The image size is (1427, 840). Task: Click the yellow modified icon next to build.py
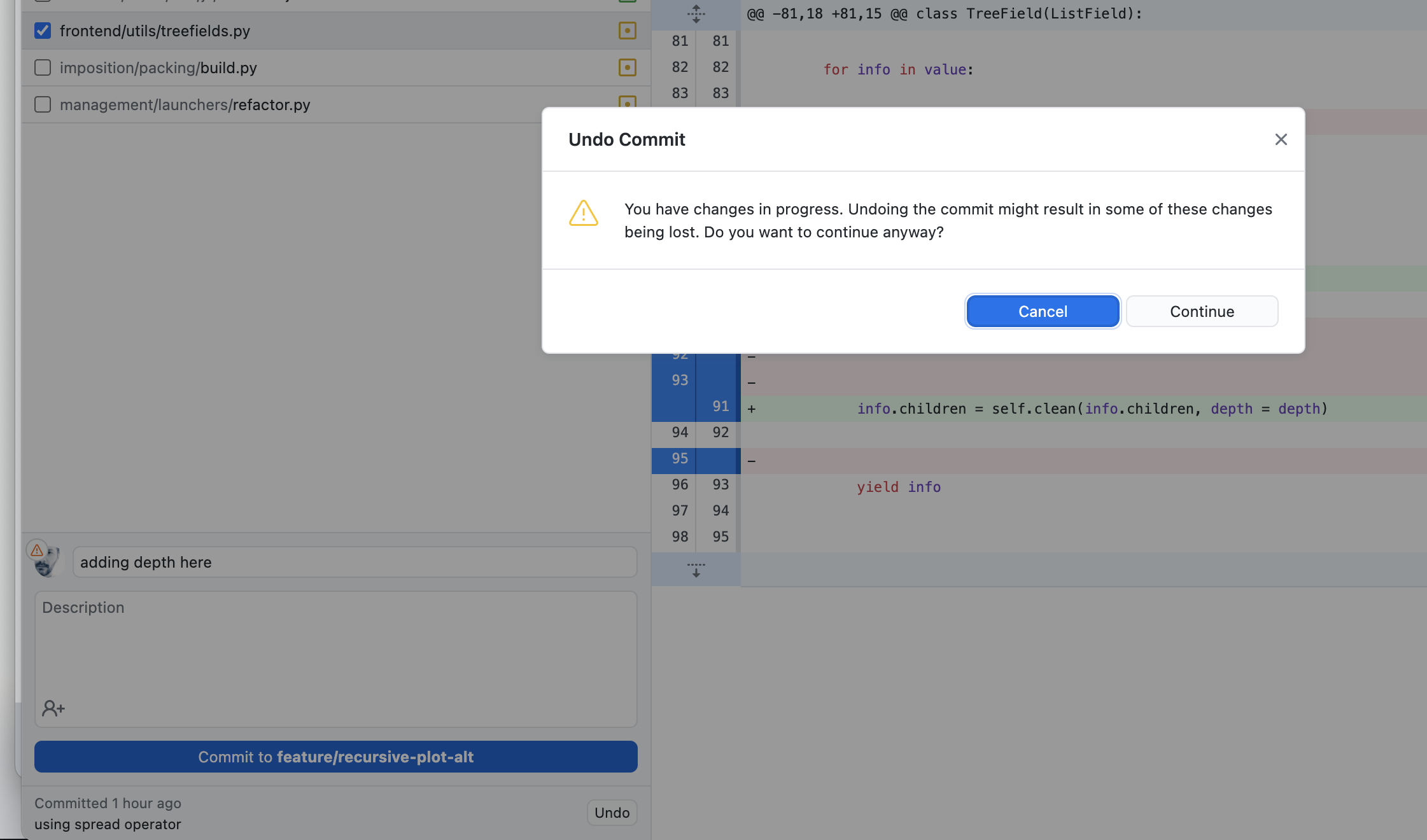628,67
